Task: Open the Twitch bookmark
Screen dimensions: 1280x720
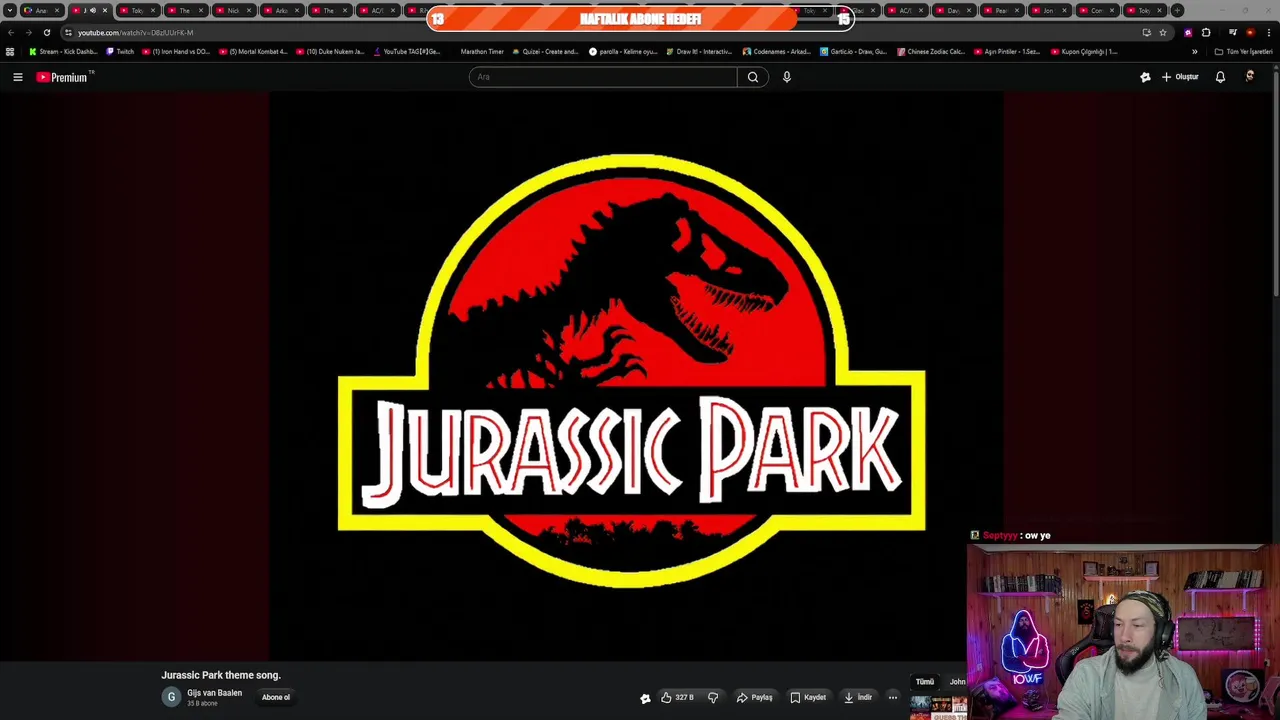Action: 120,51
